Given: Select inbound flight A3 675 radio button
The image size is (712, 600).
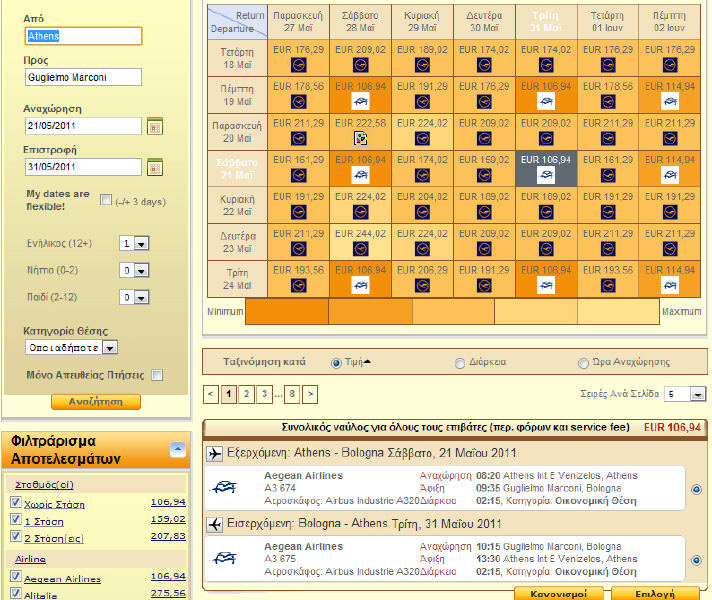Looking at the screenshot, I should coord(696,560).
